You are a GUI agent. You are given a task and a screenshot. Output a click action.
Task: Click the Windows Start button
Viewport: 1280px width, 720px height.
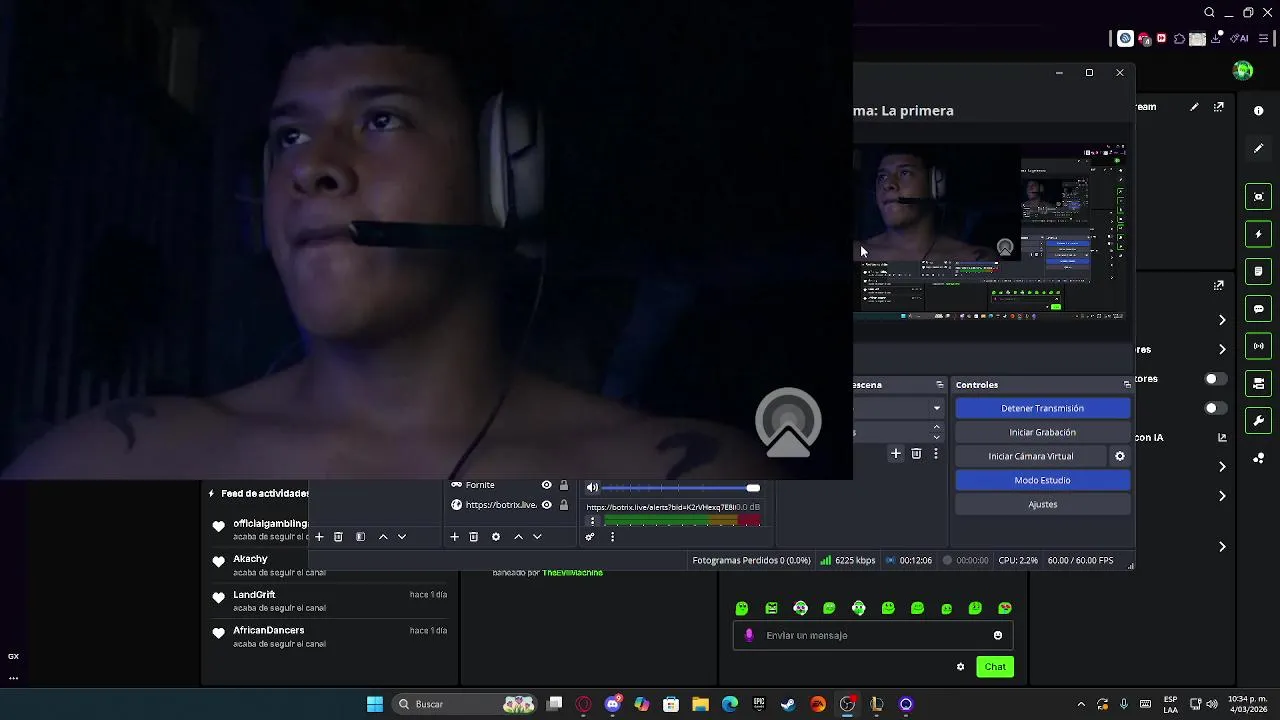pyautogui.click(x=375, y=704)
